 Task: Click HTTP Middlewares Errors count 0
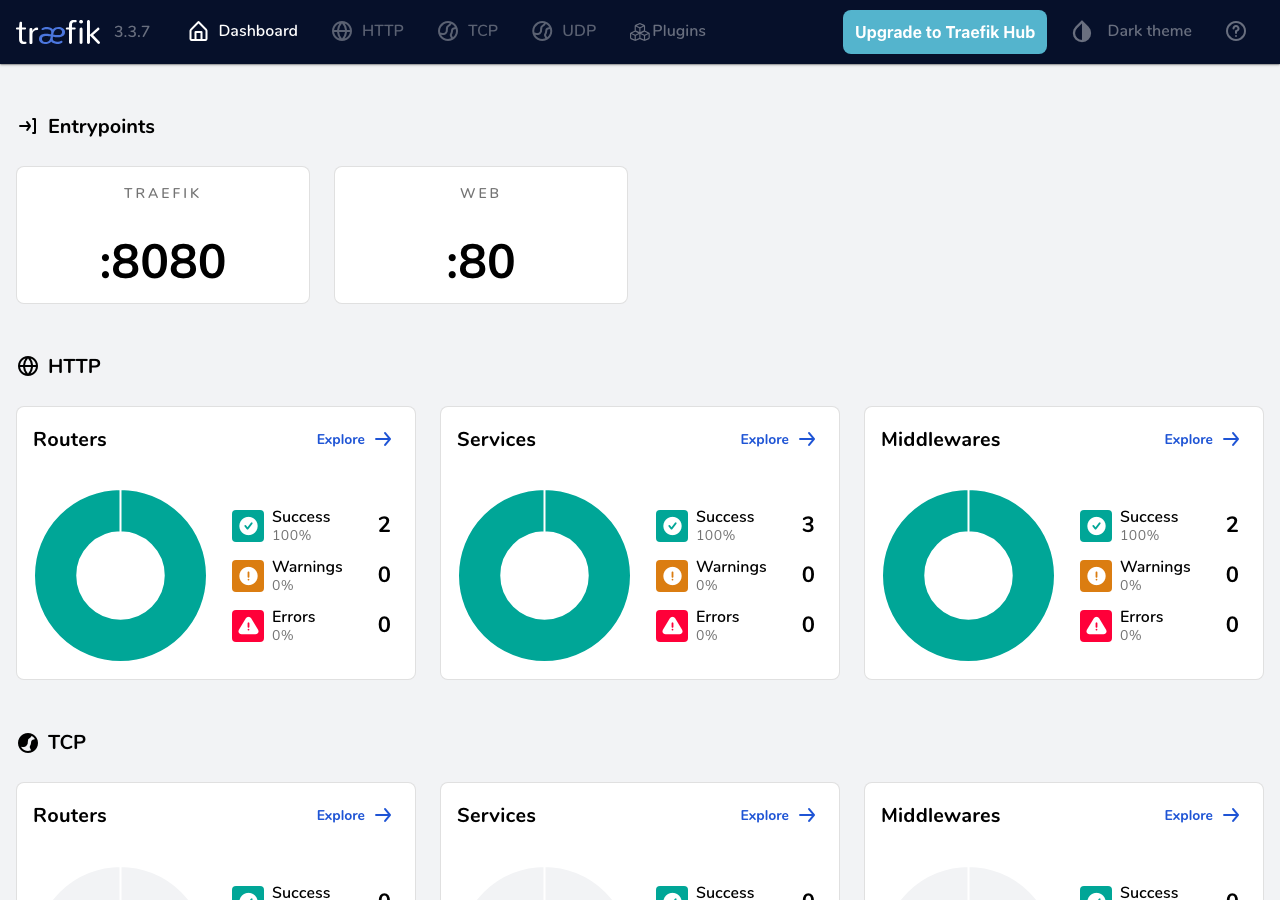(x=1232, y=625)
